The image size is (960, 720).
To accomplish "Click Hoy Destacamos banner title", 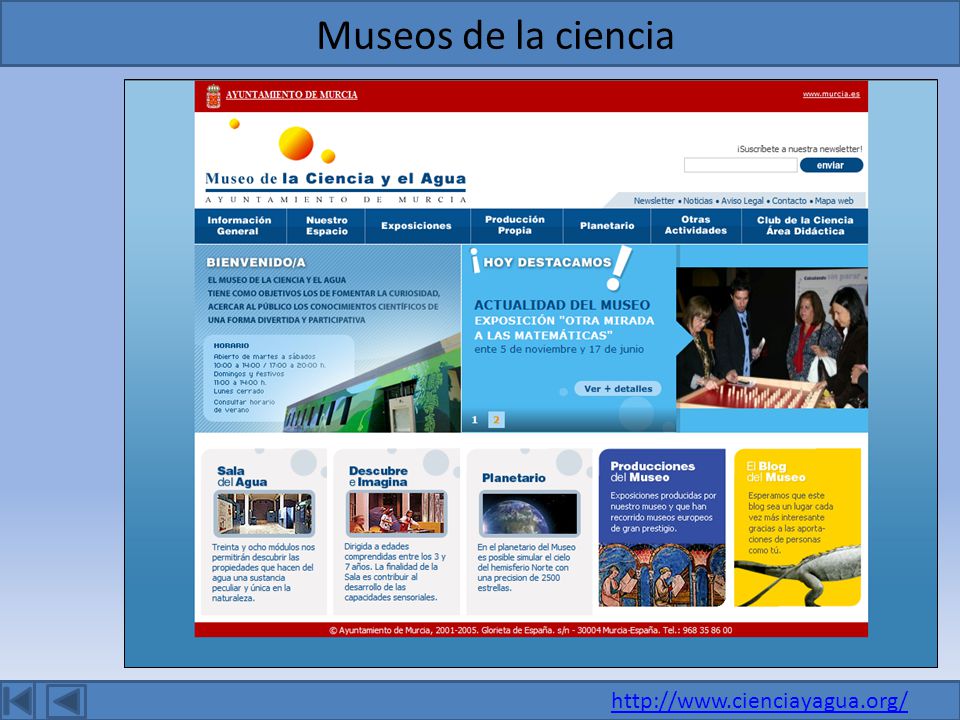I will 547,263.
